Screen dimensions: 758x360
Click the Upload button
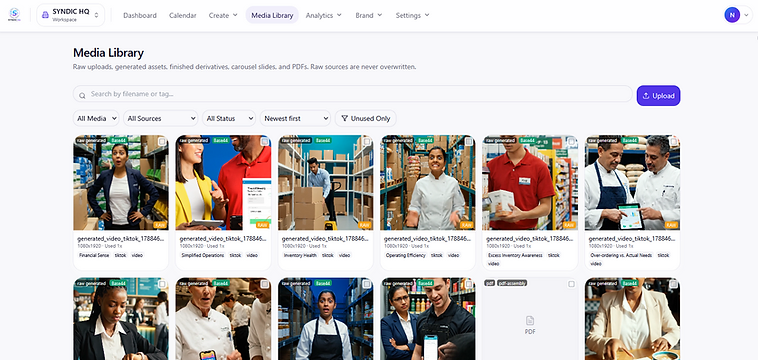click(658, 96)
